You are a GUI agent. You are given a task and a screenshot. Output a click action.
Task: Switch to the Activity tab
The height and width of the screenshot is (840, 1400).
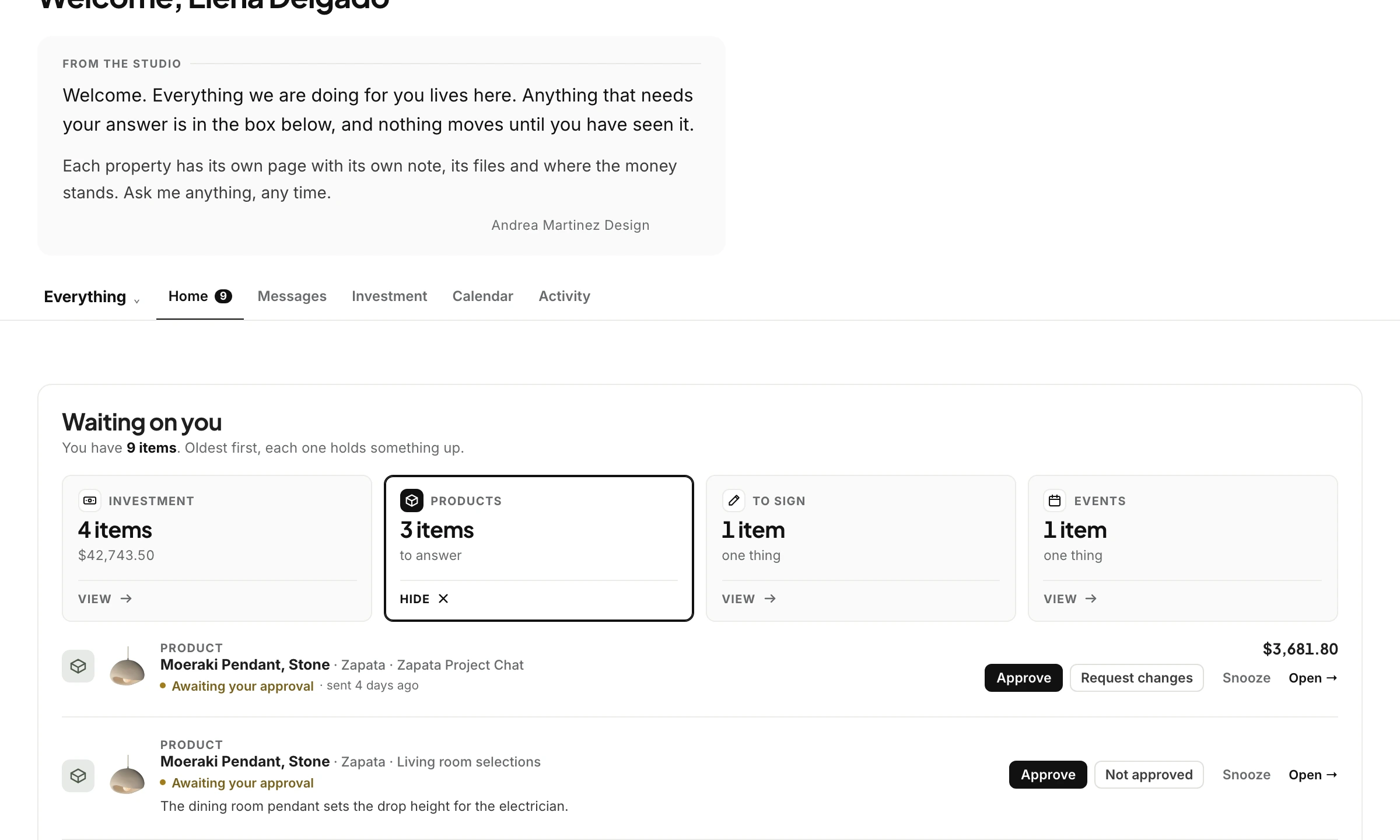point(564,296)
